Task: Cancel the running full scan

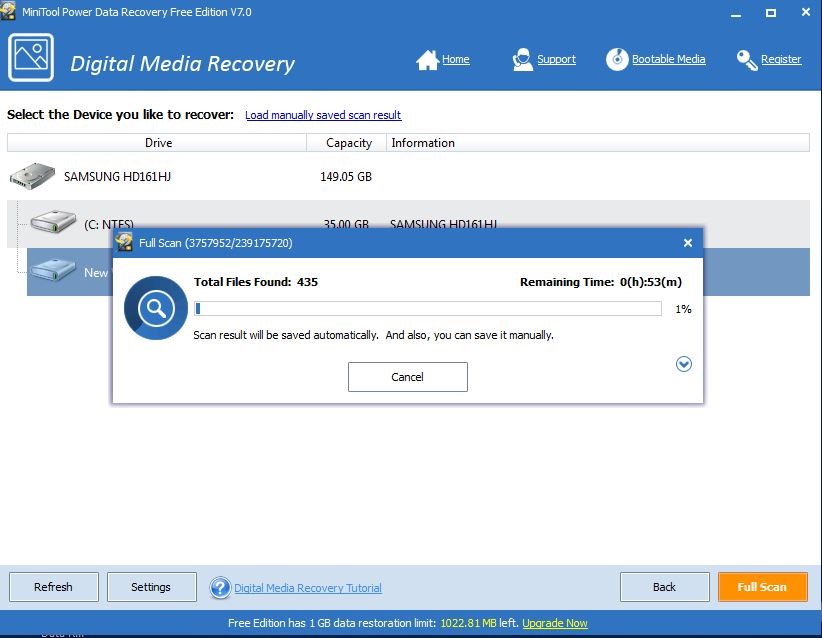Action: point(408,377)
